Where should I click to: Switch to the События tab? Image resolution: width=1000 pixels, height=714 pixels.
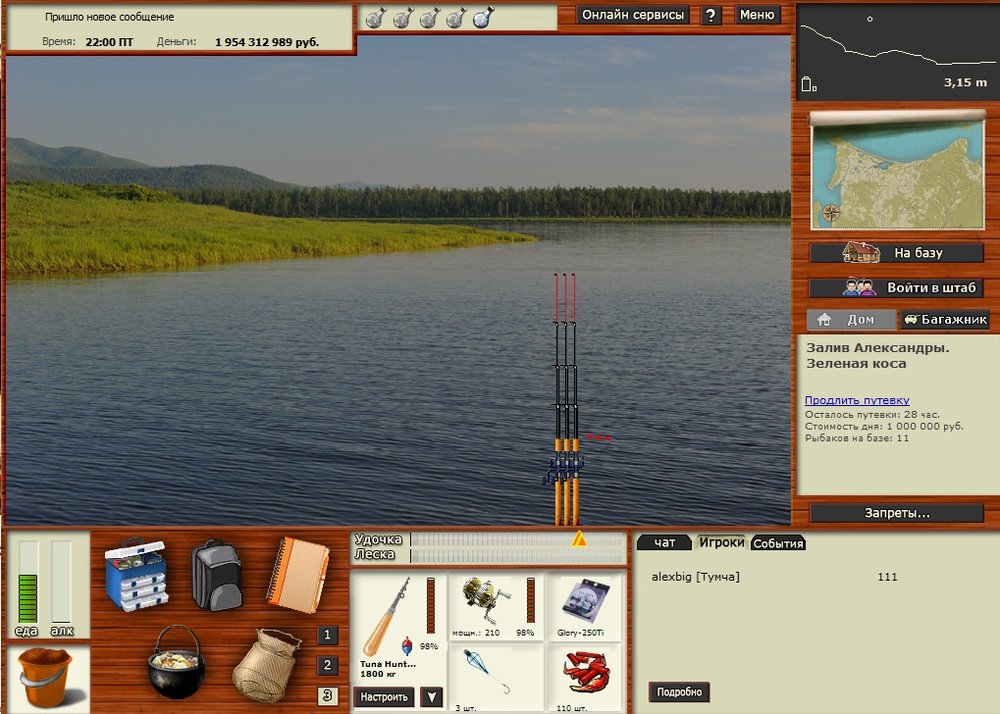pos(778,543)
